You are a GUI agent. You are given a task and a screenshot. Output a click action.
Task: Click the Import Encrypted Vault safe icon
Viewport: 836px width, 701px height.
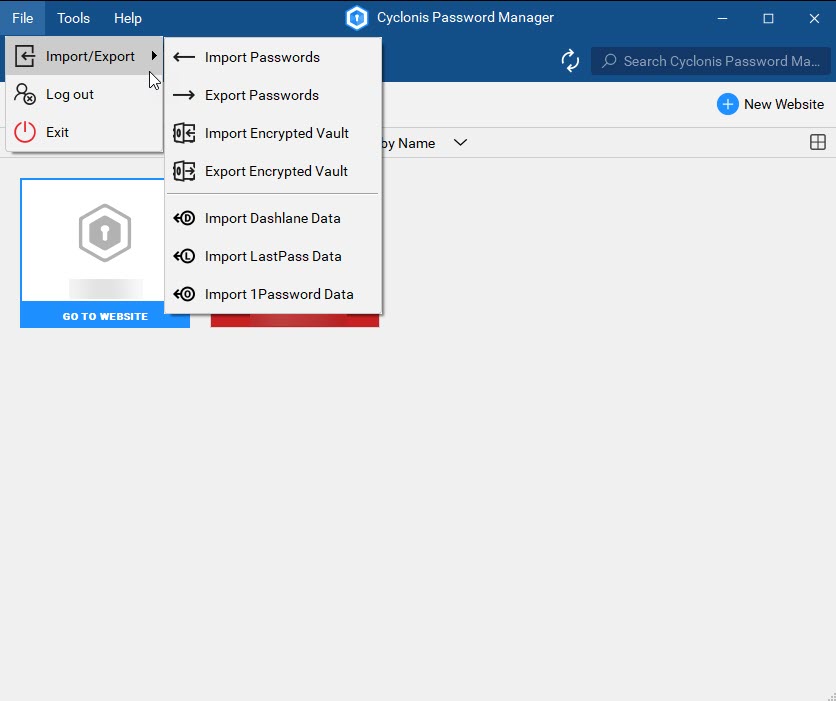(x=184, y=133)
